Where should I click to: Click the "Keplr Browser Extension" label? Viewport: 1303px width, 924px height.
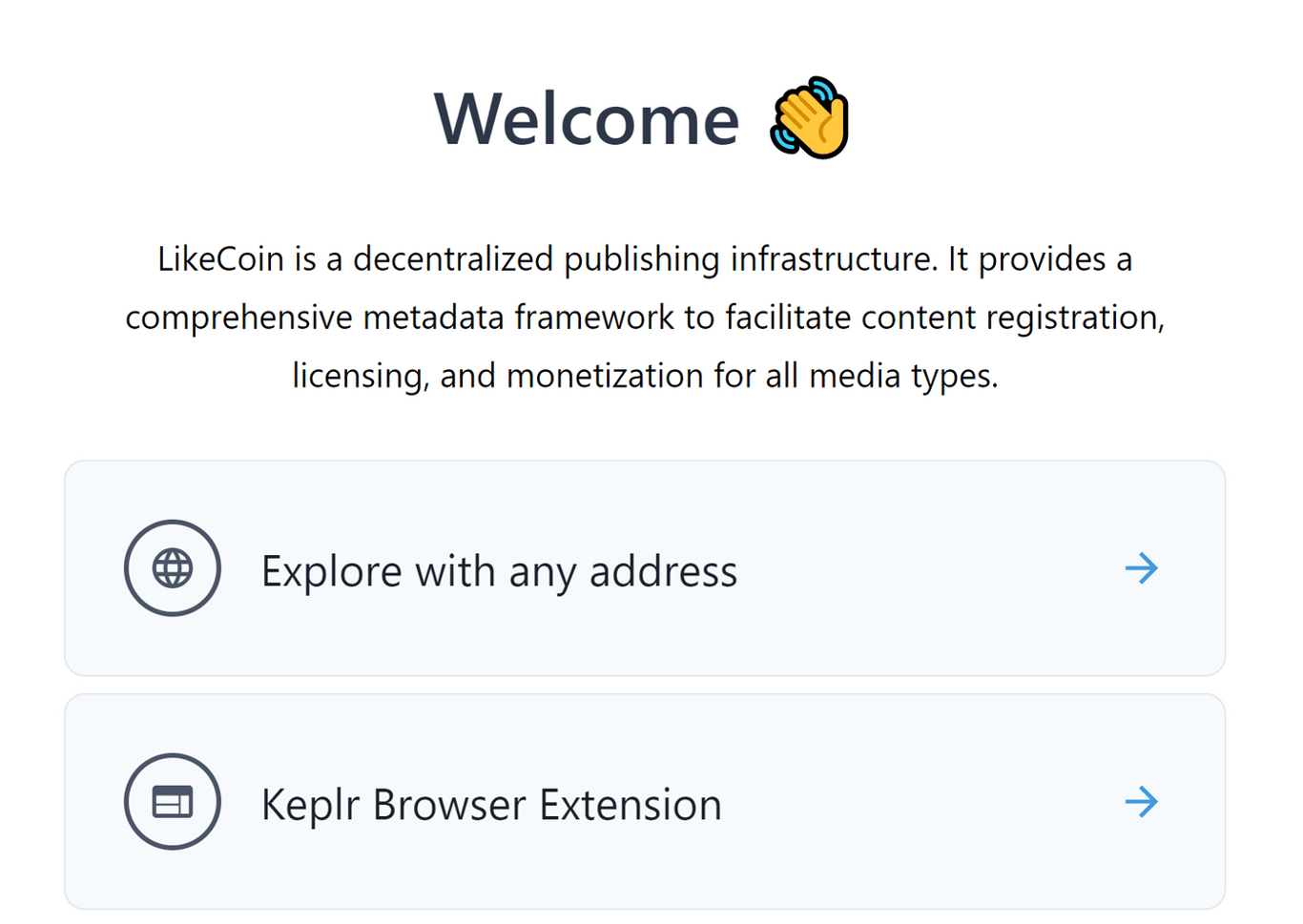click(x=491, y=805)
